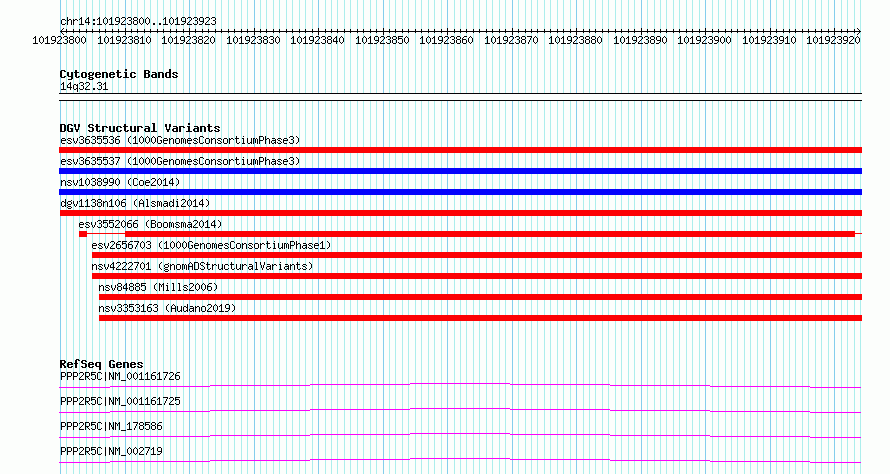Click ruler position 101923830
The image size is (890, 474).
pos(253,40)
